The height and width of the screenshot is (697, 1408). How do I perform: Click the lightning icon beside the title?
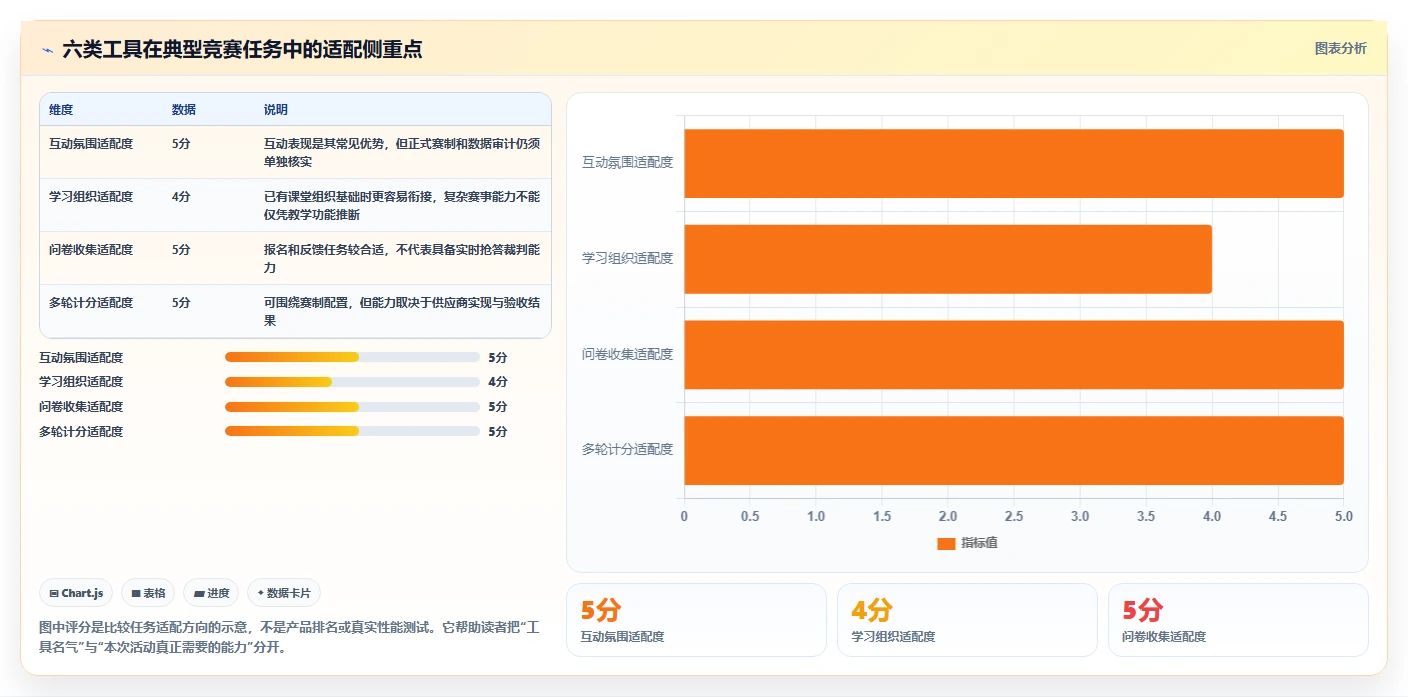point(48,50)
